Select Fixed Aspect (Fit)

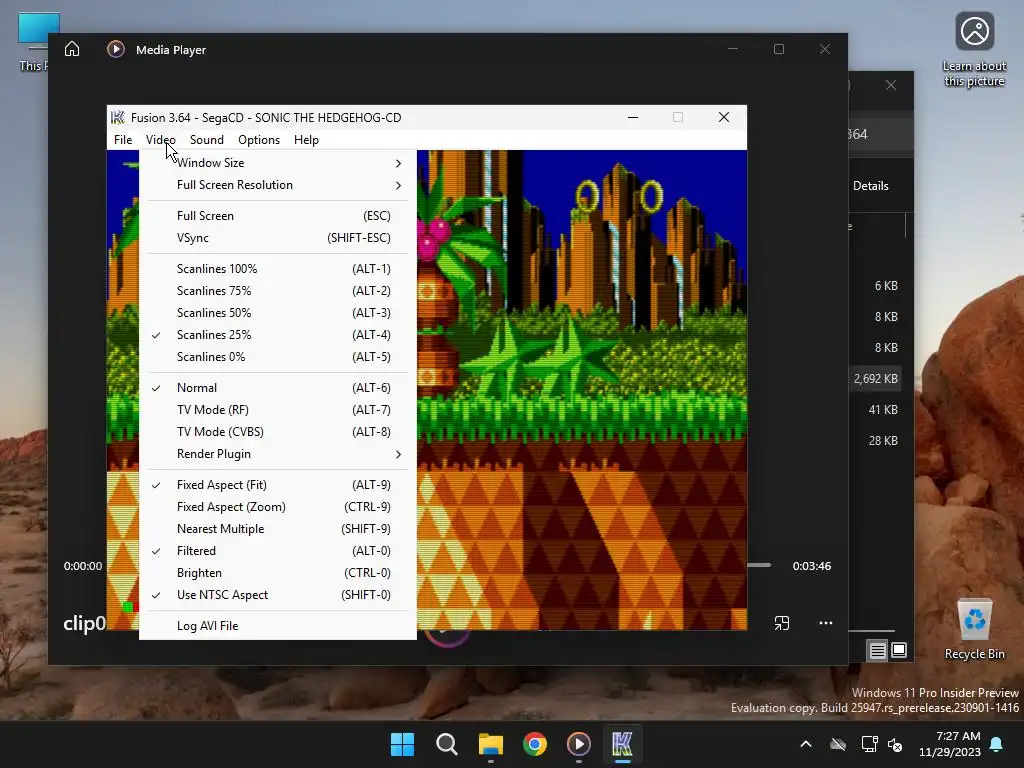[x=278, y=485]
